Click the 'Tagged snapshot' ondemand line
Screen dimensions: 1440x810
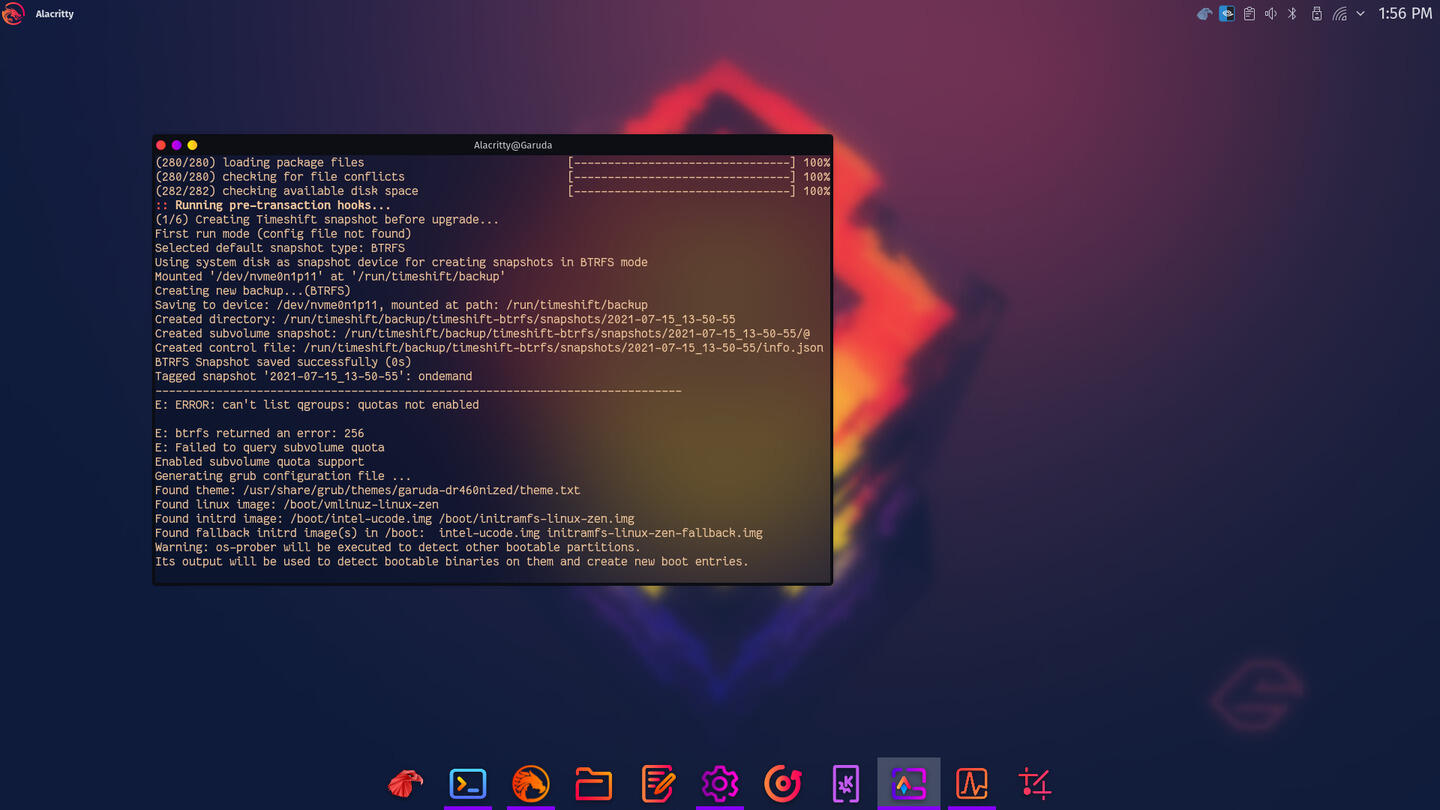pyautogui.click(x=314, y=376)
